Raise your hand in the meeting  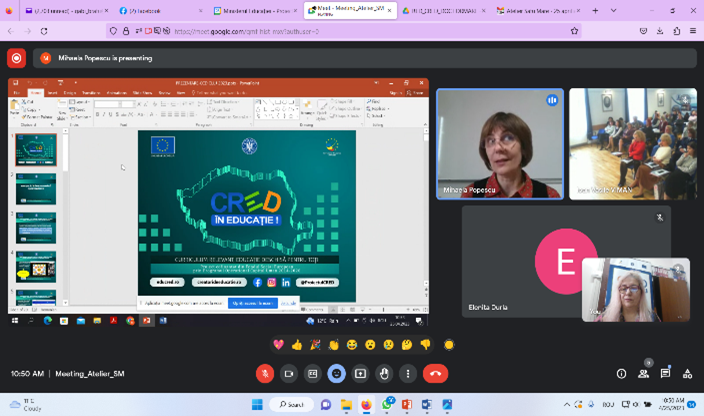click(384, 373)
